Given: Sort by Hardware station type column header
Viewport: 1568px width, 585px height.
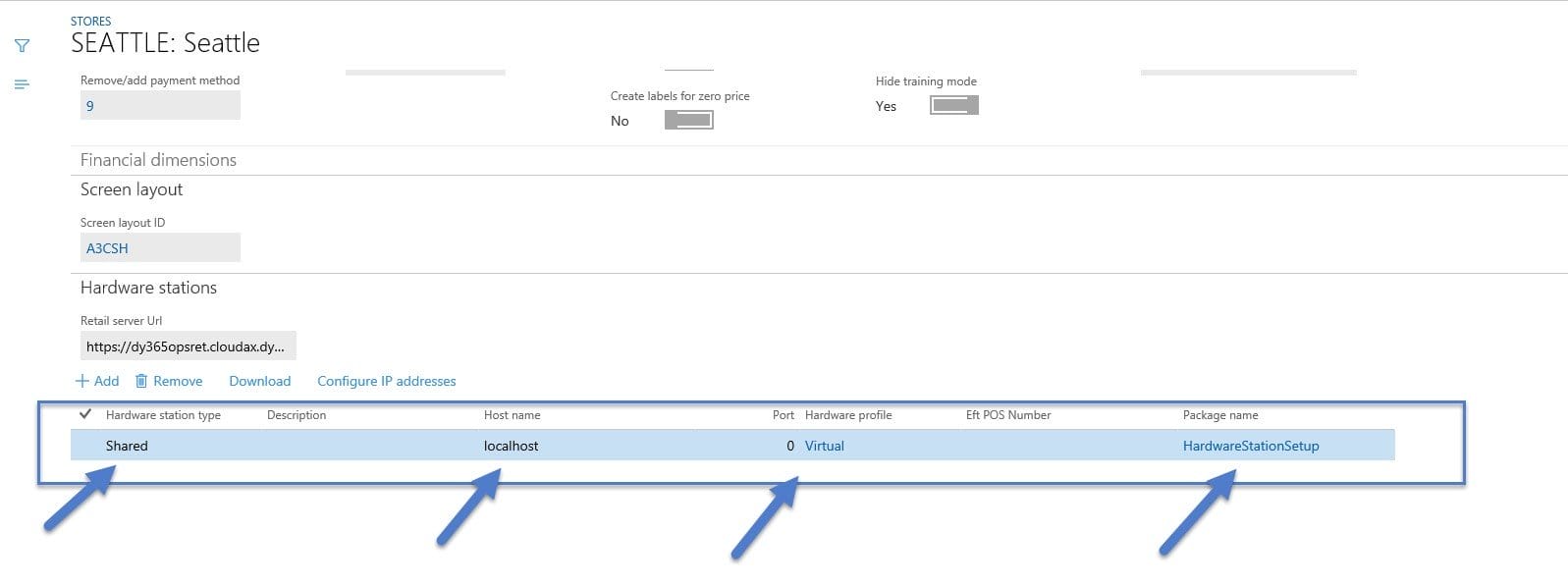Looking at the screenshot, I should (x=163, y=415).
